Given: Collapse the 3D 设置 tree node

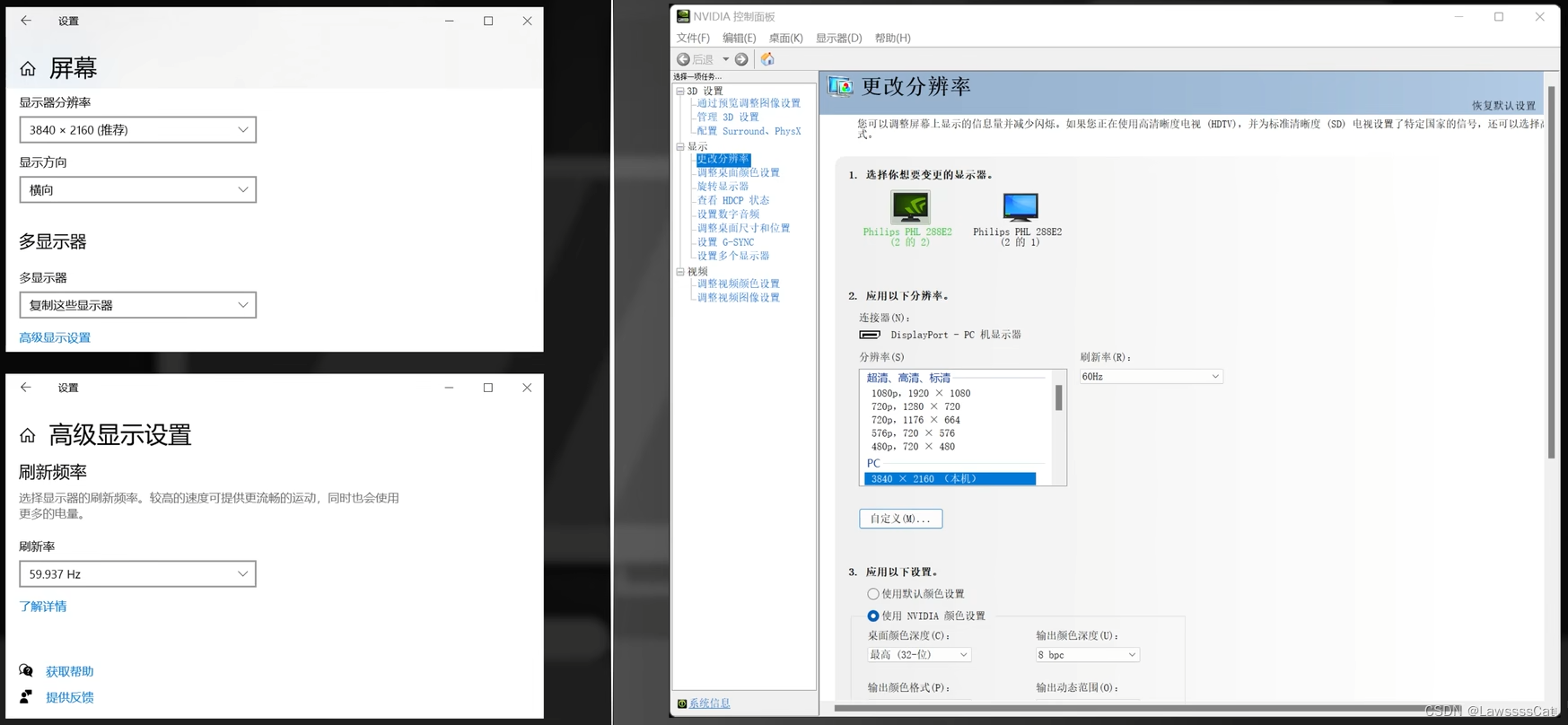Looking at the screenshot, I should coord(680,92).
